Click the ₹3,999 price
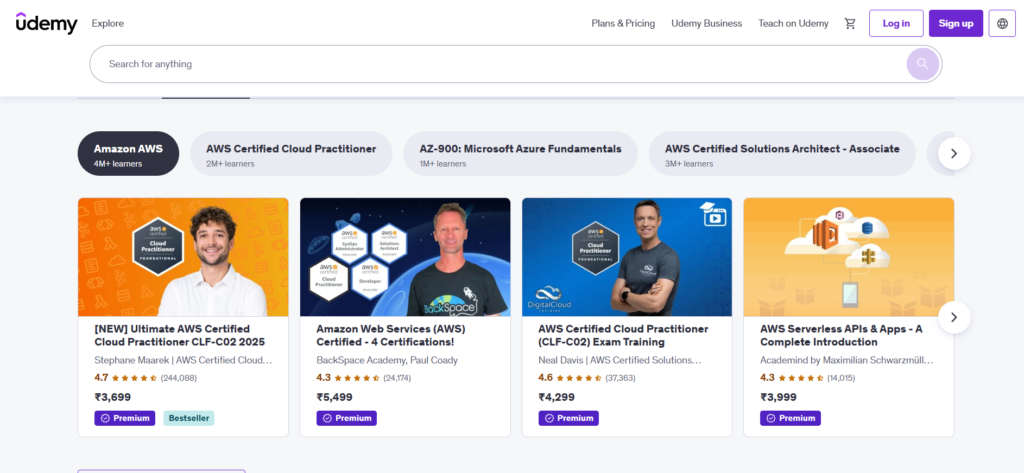Viewport: 1024px width, 473px height. tap(778, 397)
